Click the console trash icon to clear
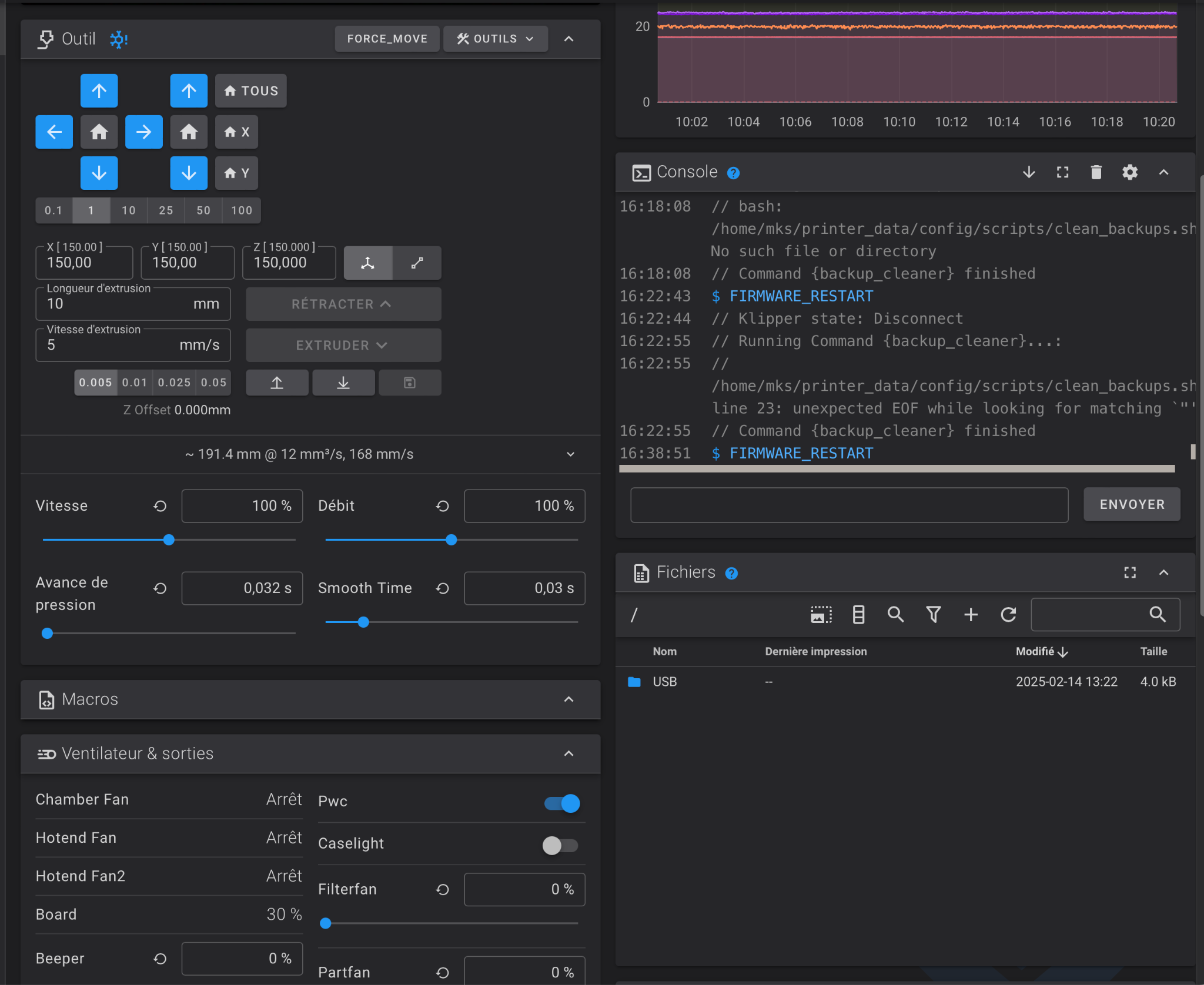Viewport: 1204px width, 985px height. [1096, 172]
